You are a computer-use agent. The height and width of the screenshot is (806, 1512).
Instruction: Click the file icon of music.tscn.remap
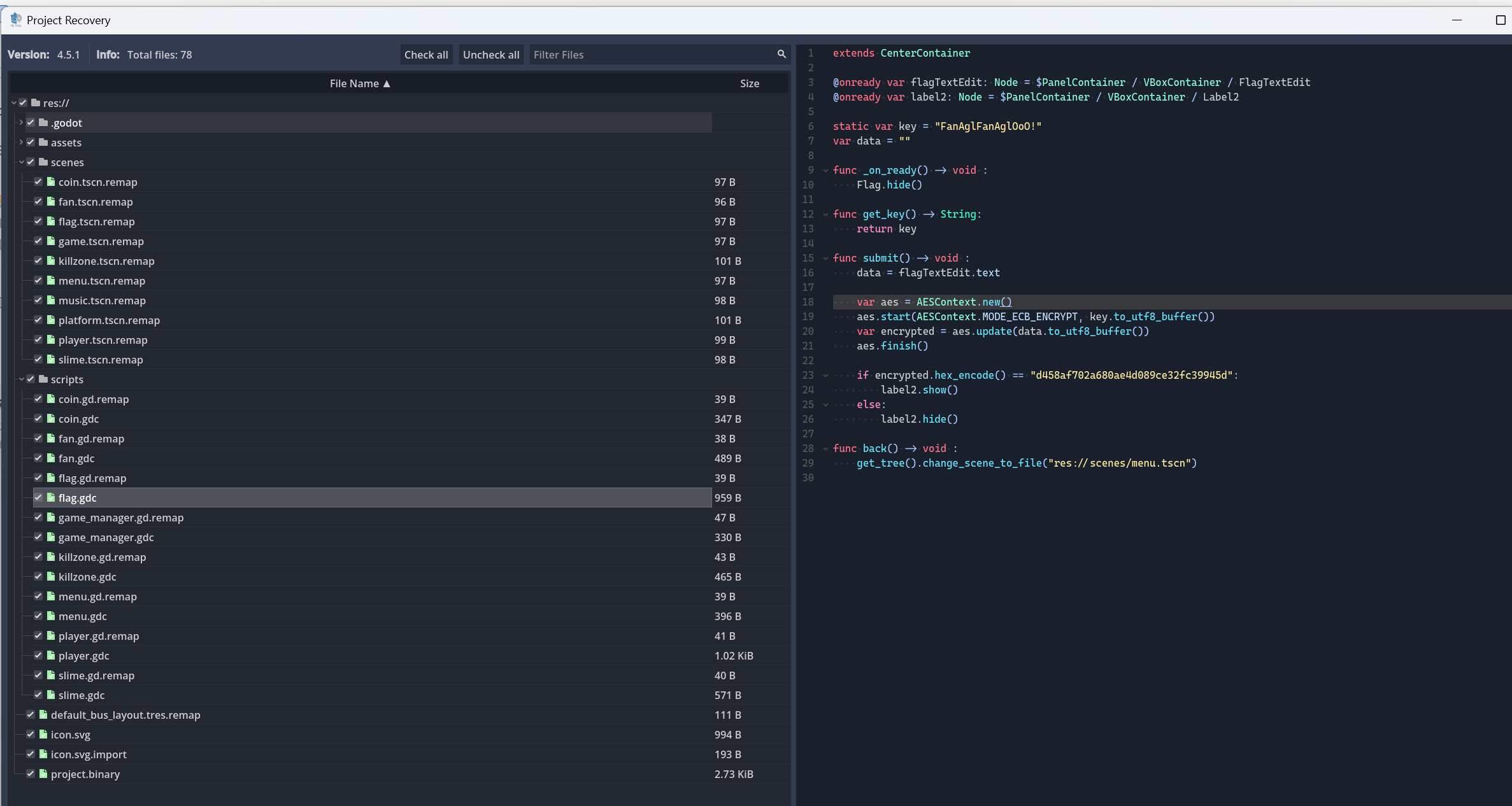(51, 300)
